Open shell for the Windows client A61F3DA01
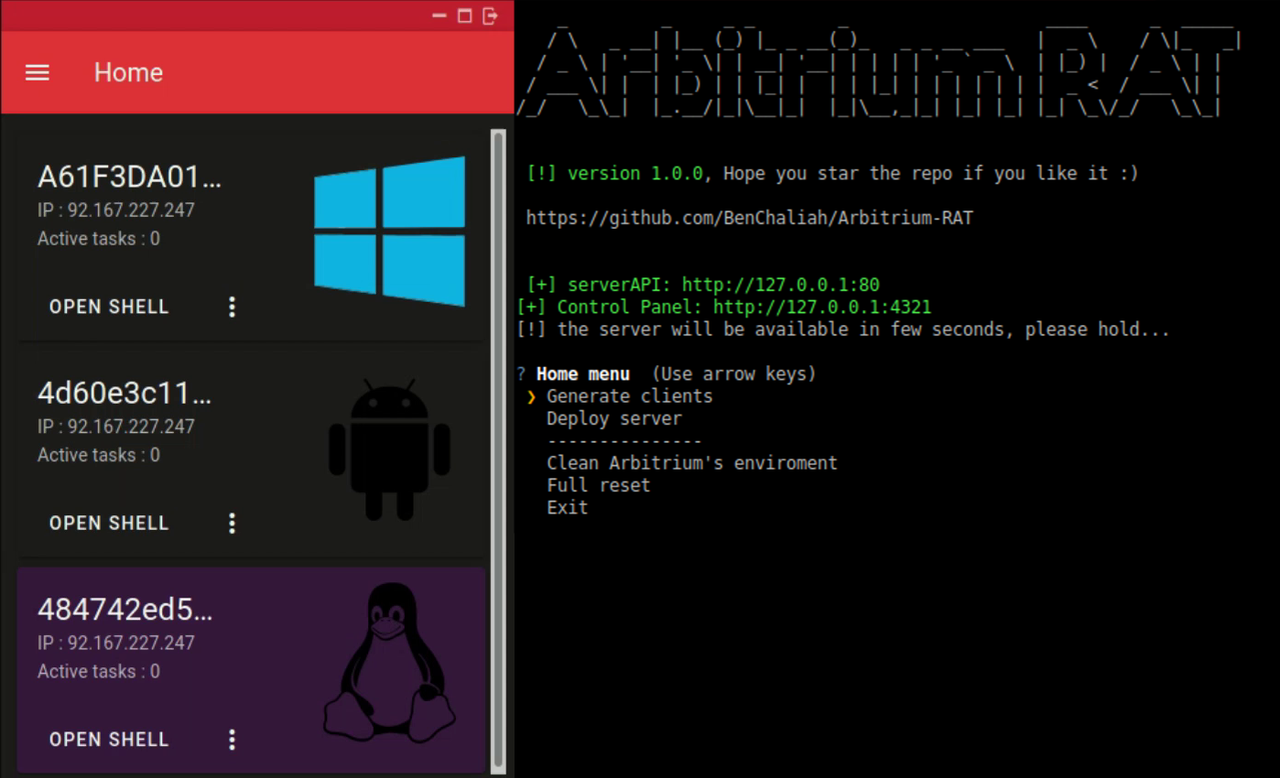Image resolution: width=1280 pixels, height=778 pixels. (x=109, y=307)
